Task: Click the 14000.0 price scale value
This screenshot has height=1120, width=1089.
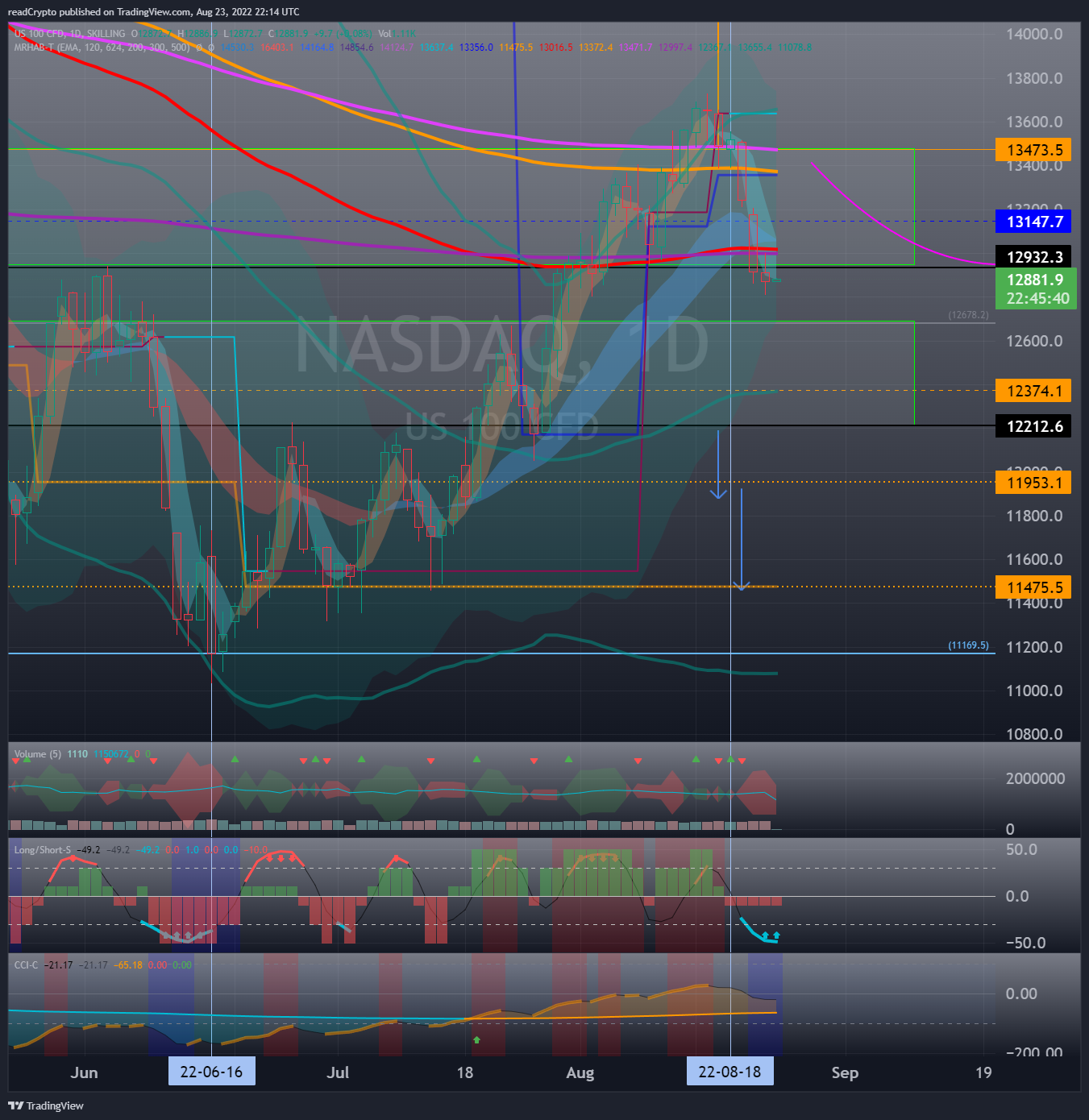Action: (x=1034, y=34)
